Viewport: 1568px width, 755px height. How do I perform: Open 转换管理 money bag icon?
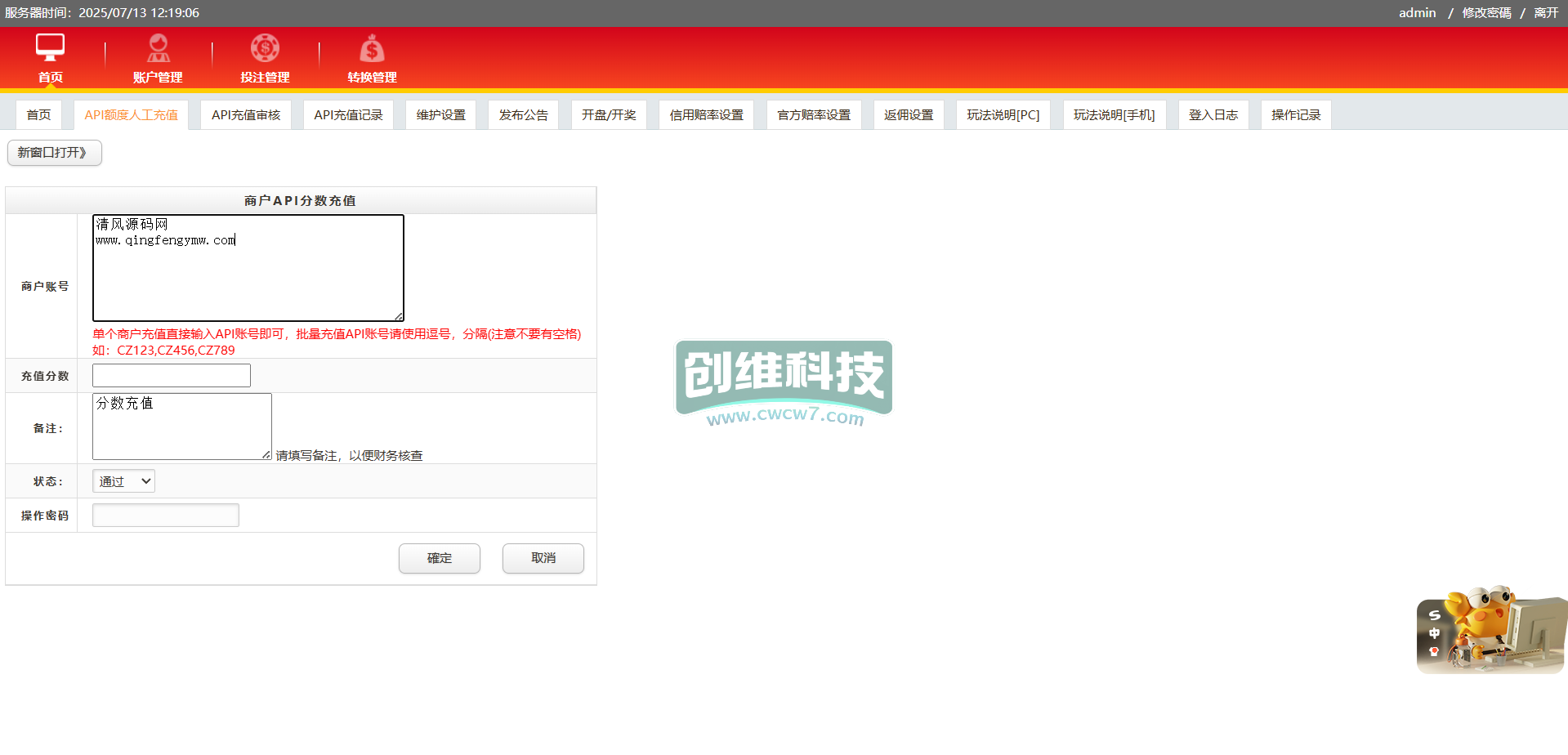[372, 47]
